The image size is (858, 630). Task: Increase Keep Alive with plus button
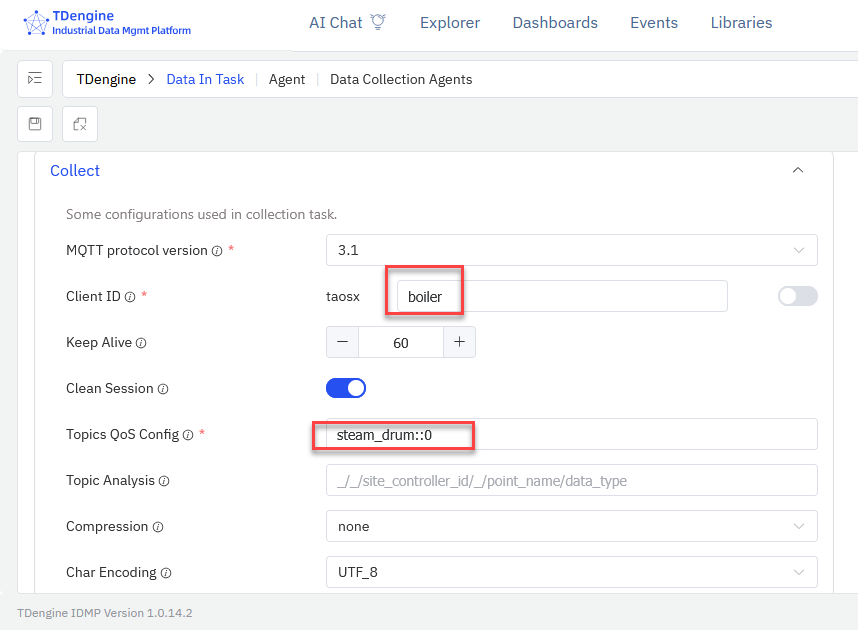coord(459,342)
